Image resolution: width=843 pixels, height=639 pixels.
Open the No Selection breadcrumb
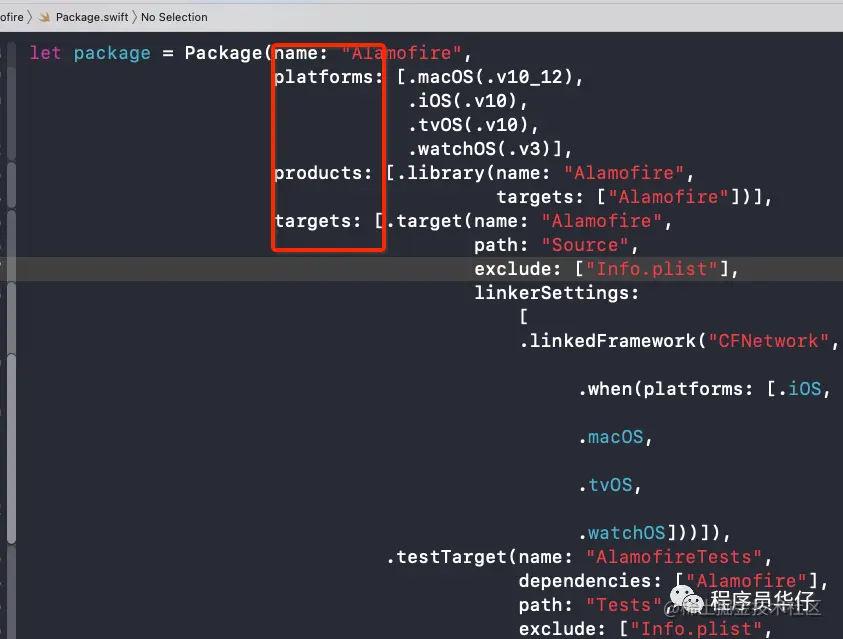174,17
